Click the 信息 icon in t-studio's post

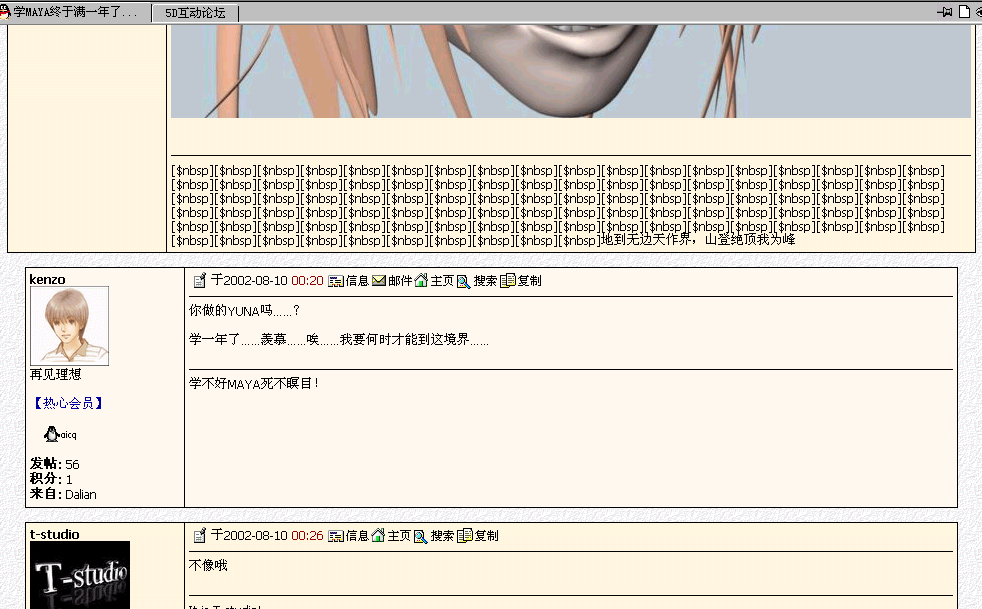pos(336,536)
